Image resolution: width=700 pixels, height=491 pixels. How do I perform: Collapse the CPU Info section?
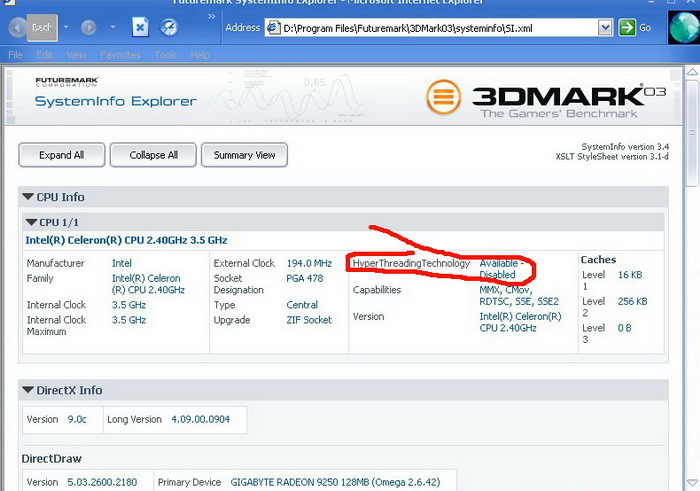pyautogui.click(x=29, y=198)
